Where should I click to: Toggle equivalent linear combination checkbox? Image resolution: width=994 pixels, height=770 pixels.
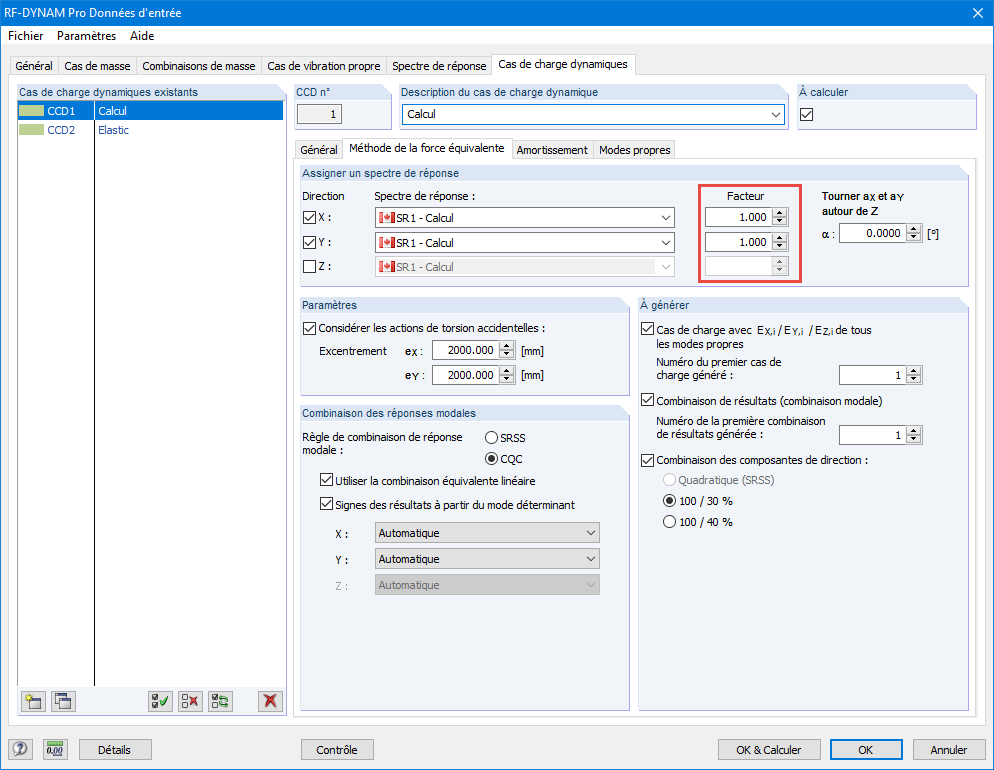pos(326,480)
